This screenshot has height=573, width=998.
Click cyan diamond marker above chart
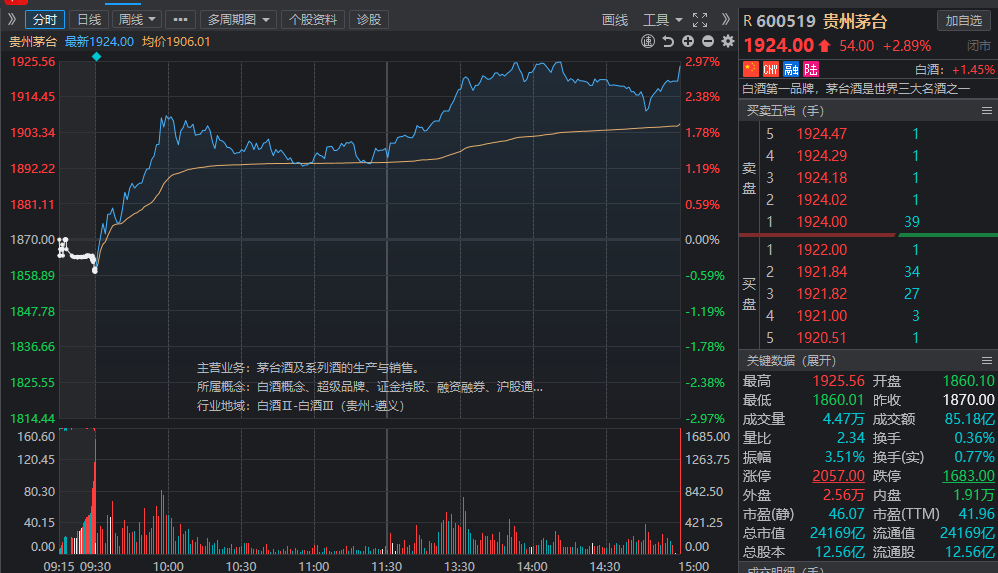[x=96, y=57]
